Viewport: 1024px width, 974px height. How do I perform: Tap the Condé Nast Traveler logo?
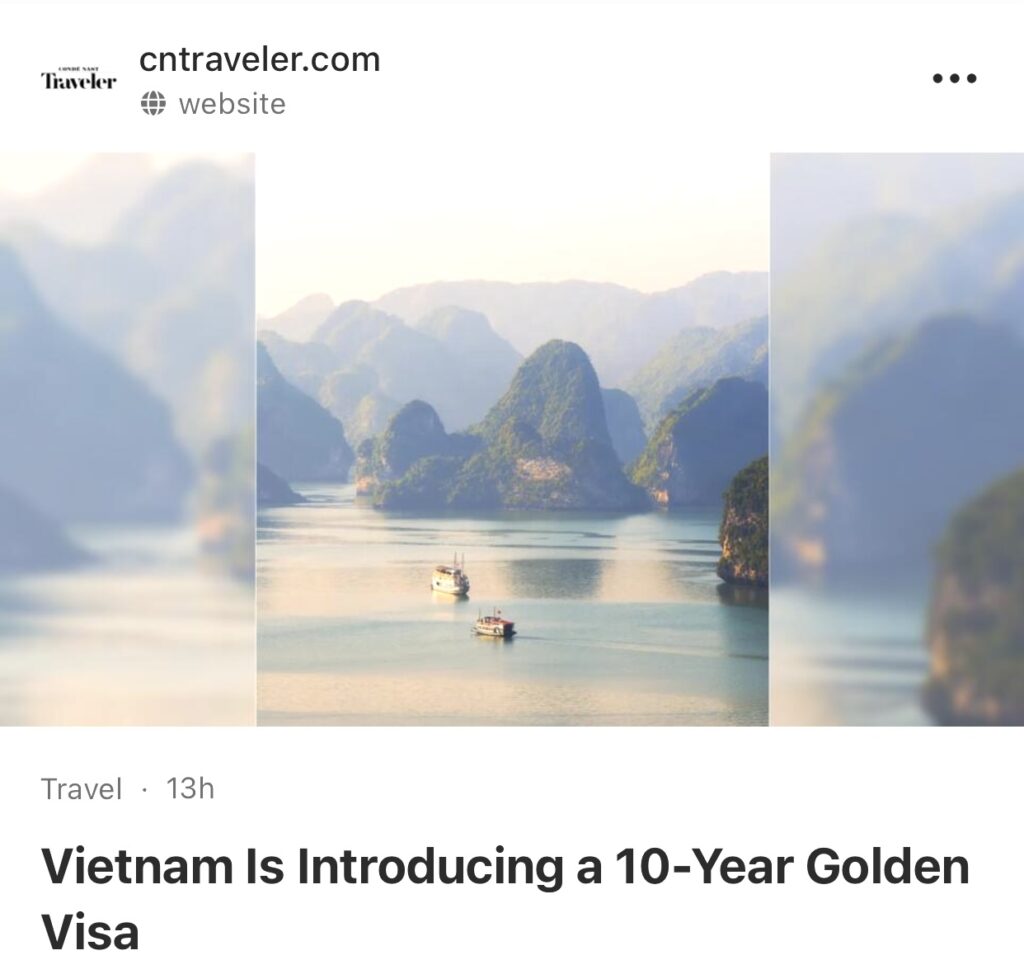[78, 78]
